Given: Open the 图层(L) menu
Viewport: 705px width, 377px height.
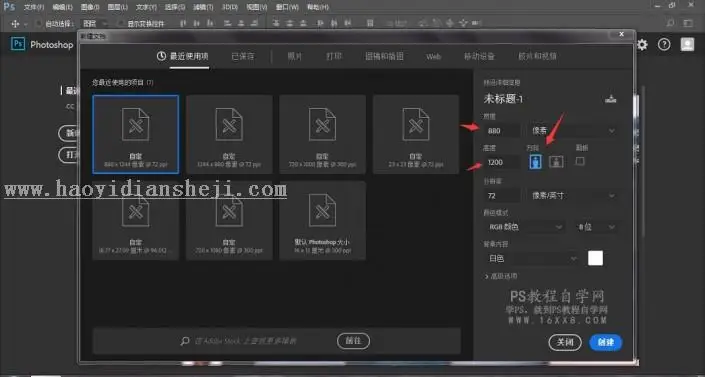Looking at the screenshot, I should click(x=117, y=7).
